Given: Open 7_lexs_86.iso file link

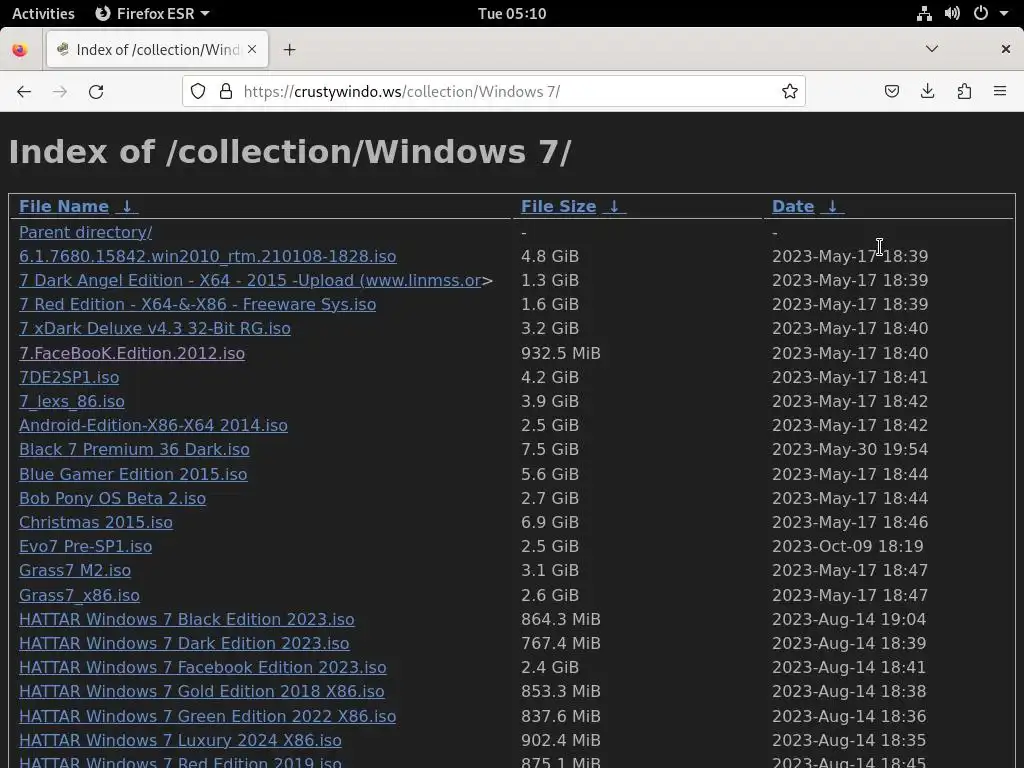Looking at the screenshot, I should click(72, 402).
